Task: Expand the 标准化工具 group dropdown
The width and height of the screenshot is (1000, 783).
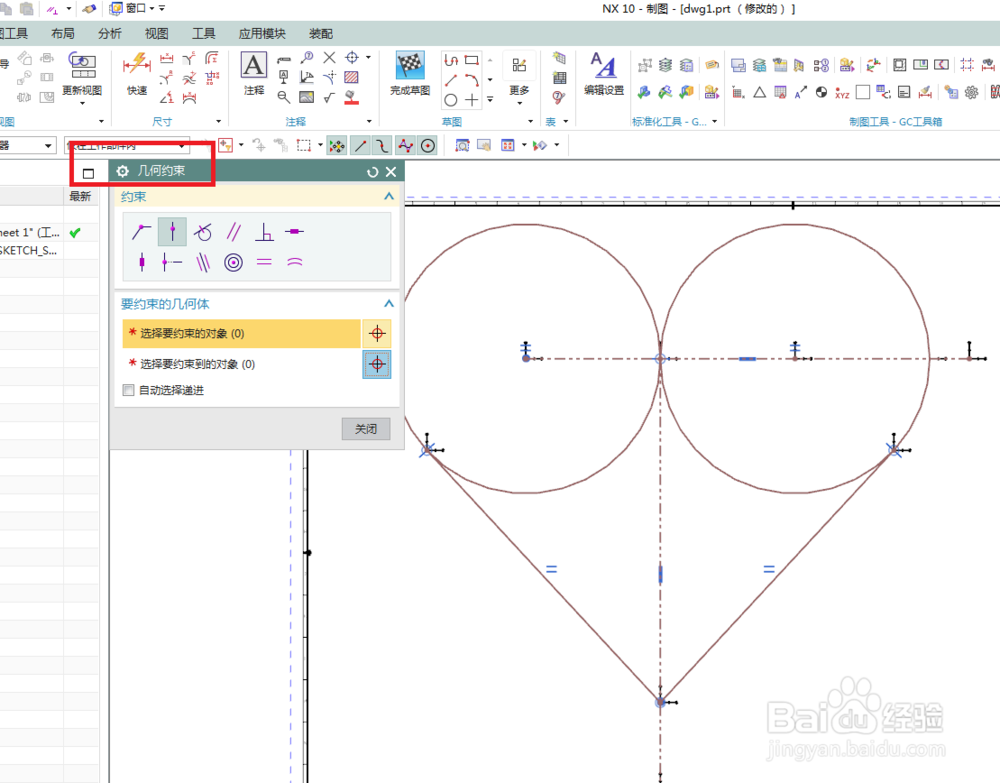Action: point(714,121)
